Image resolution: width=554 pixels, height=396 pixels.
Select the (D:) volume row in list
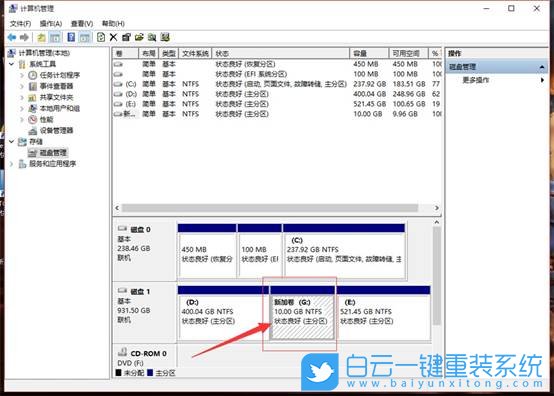(277, 94)
